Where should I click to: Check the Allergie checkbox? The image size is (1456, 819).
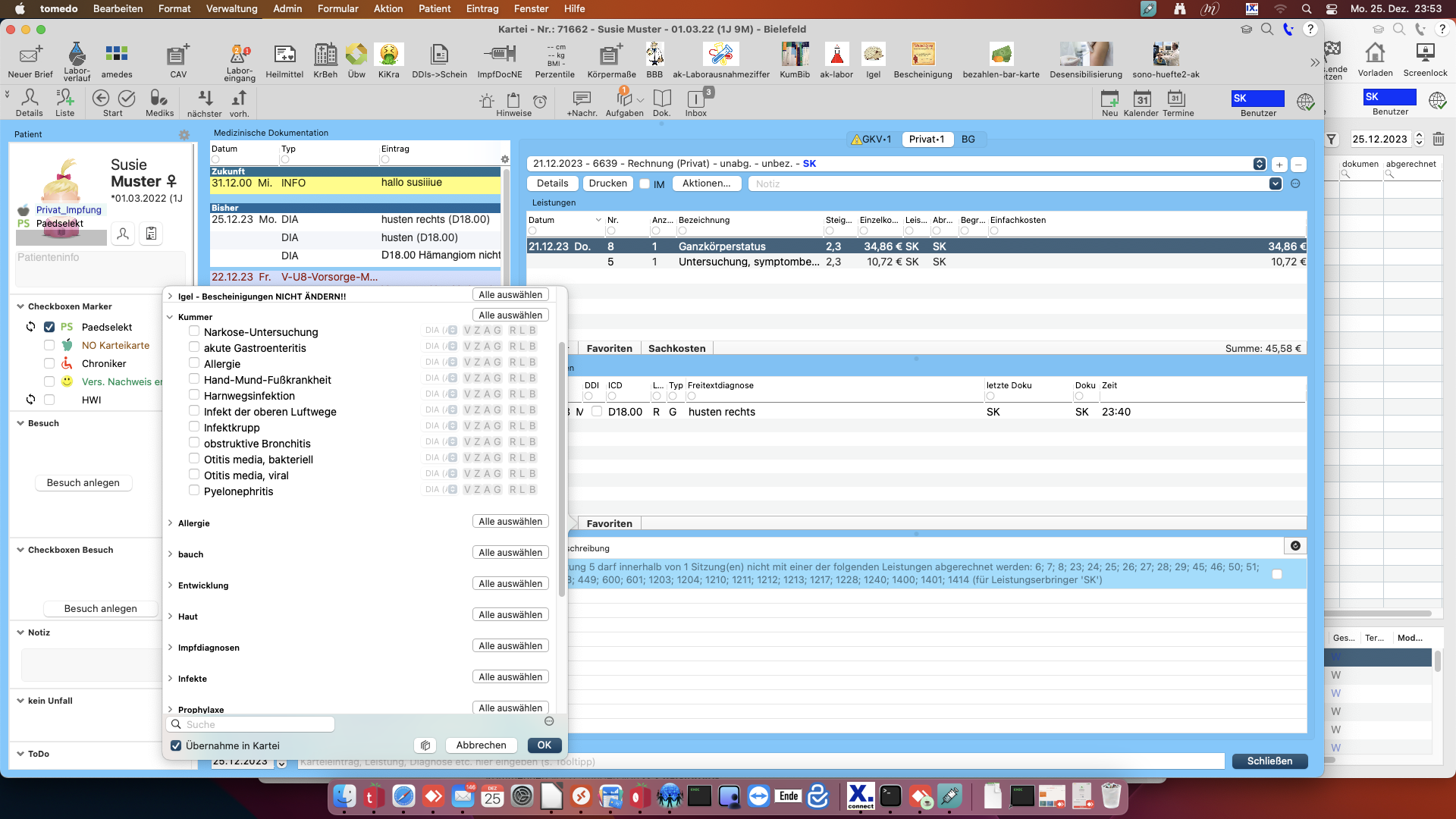coord(194,363)
